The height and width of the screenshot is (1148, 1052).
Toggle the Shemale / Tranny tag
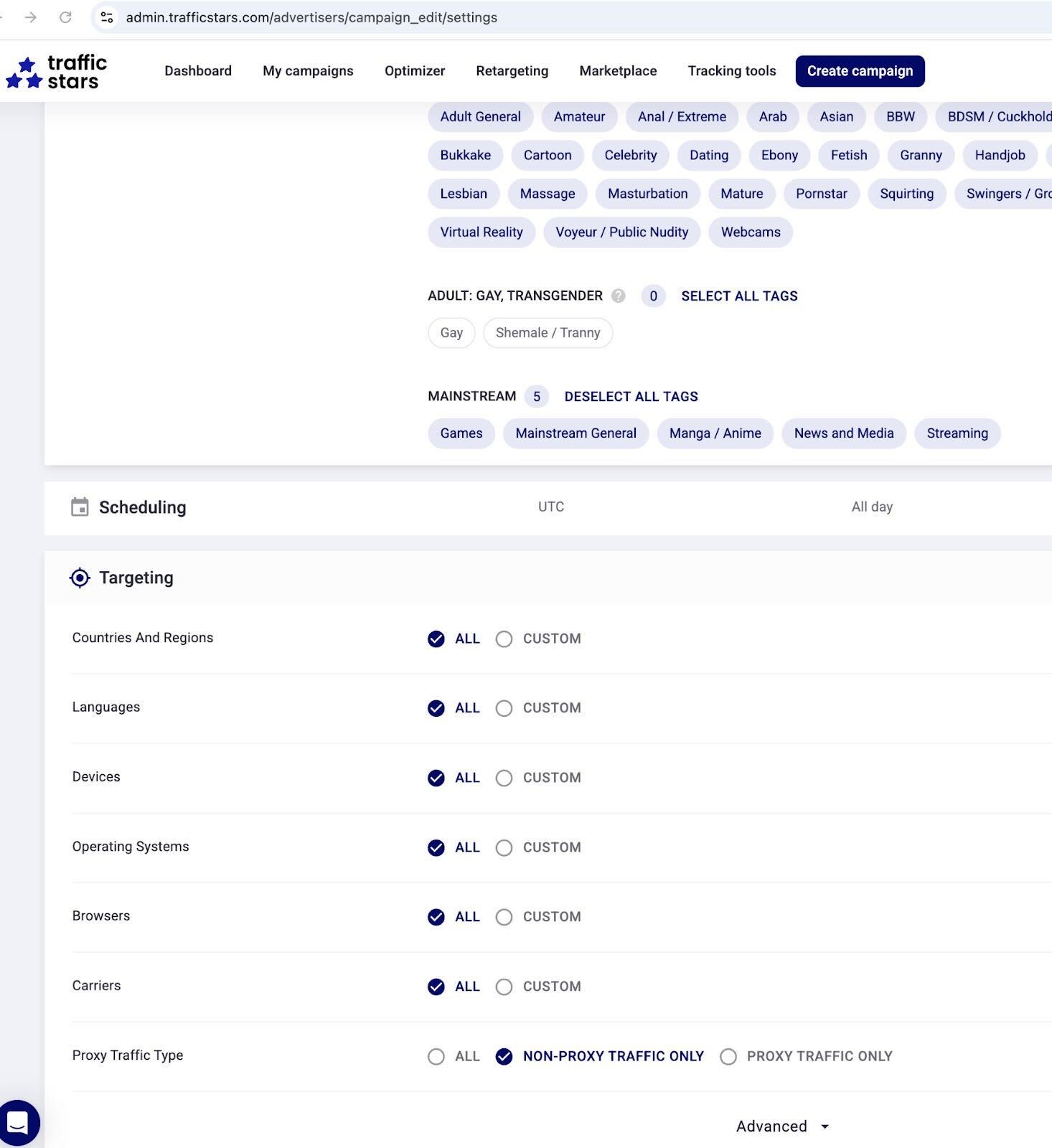(x=548, y=333)
